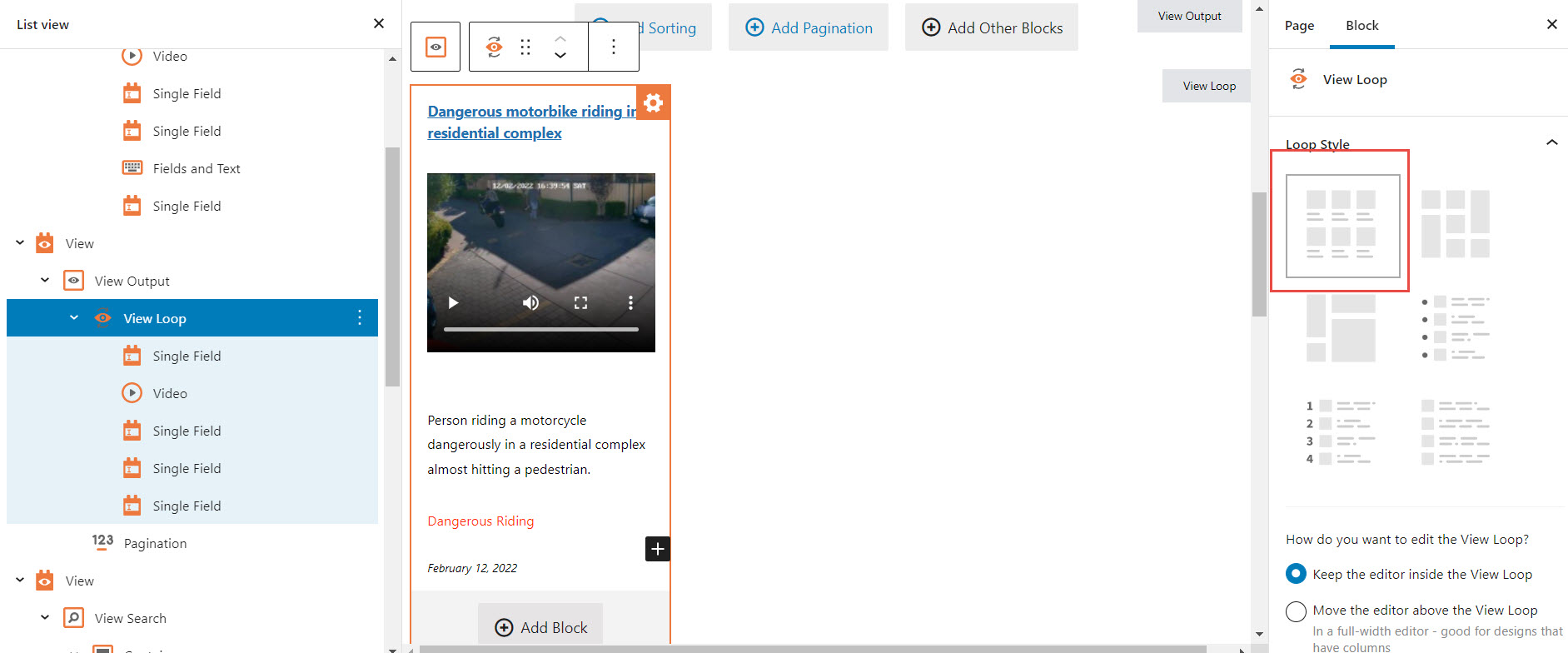Click the View Loop block type icon in toolbar
The height and width of the screenshot is (653, 1568).
click(494, 47)
